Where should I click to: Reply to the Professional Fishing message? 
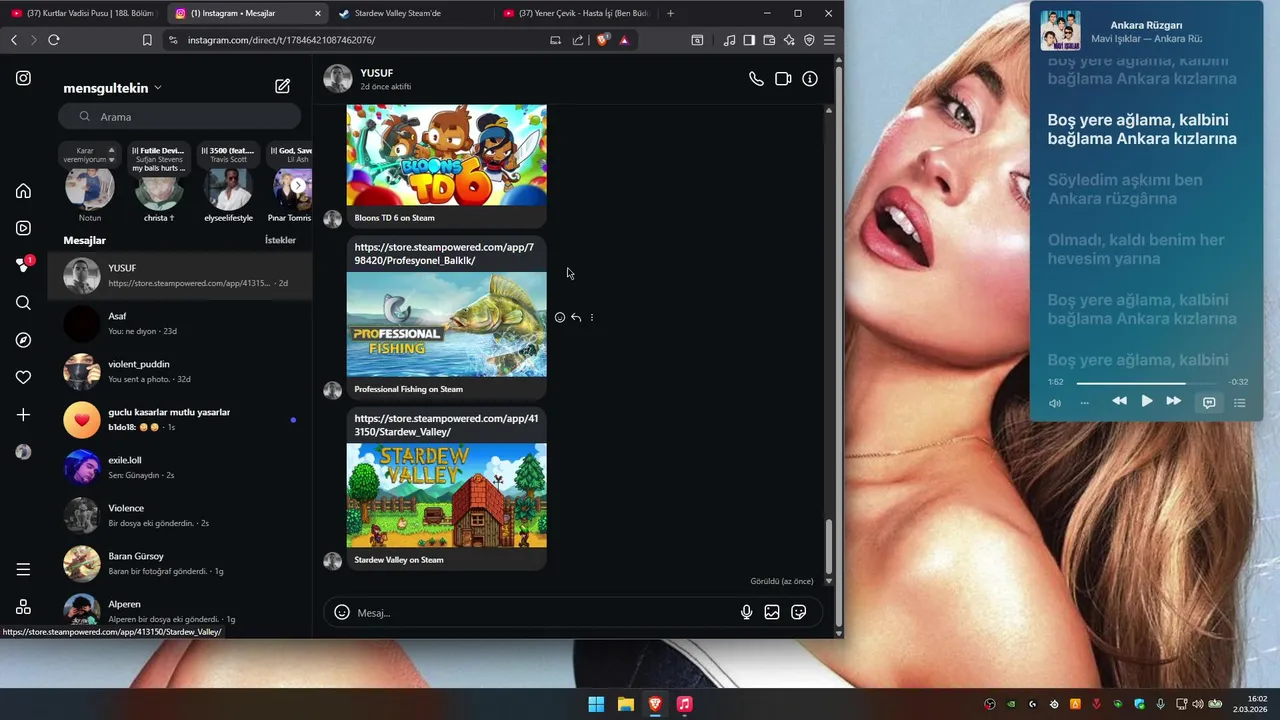point(576,317)
